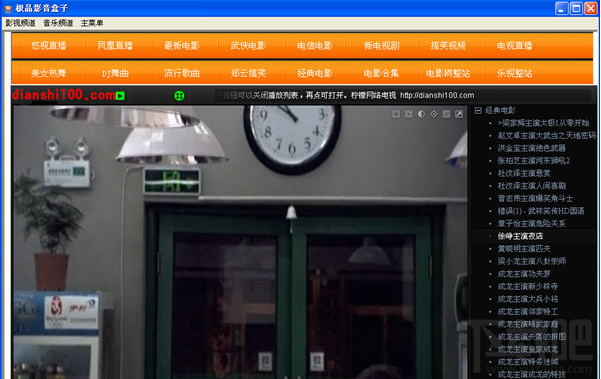601x379 pixels.
Task: Click the diamond target icon over video
Action: coord(434,114)
